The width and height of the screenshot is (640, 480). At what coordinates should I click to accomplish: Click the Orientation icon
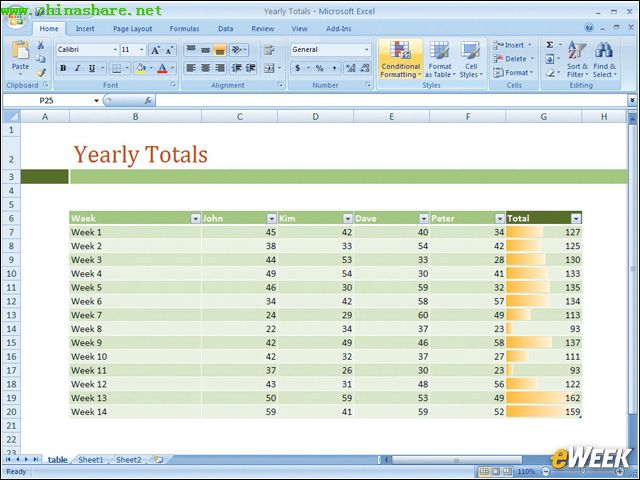(x=237, y=50)
